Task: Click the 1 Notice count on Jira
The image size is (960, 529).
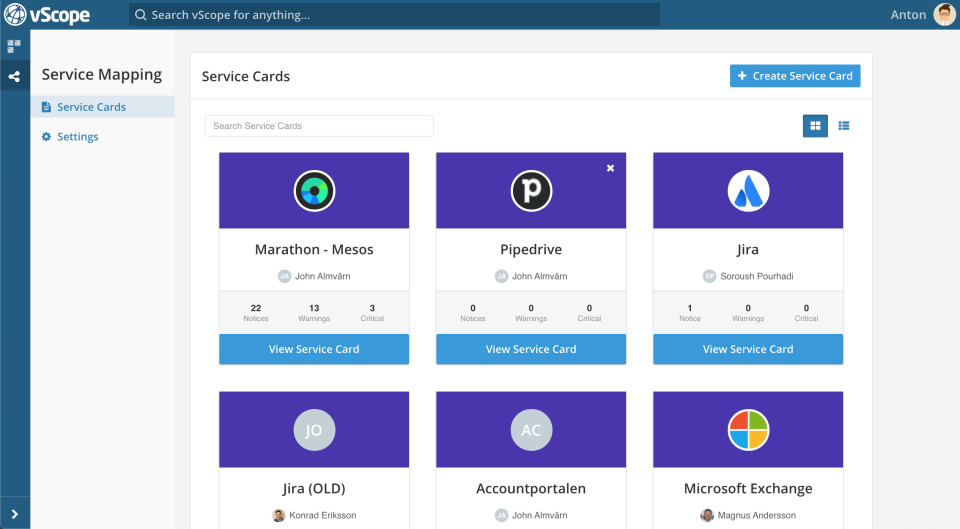Action: (x=690, y=312)
